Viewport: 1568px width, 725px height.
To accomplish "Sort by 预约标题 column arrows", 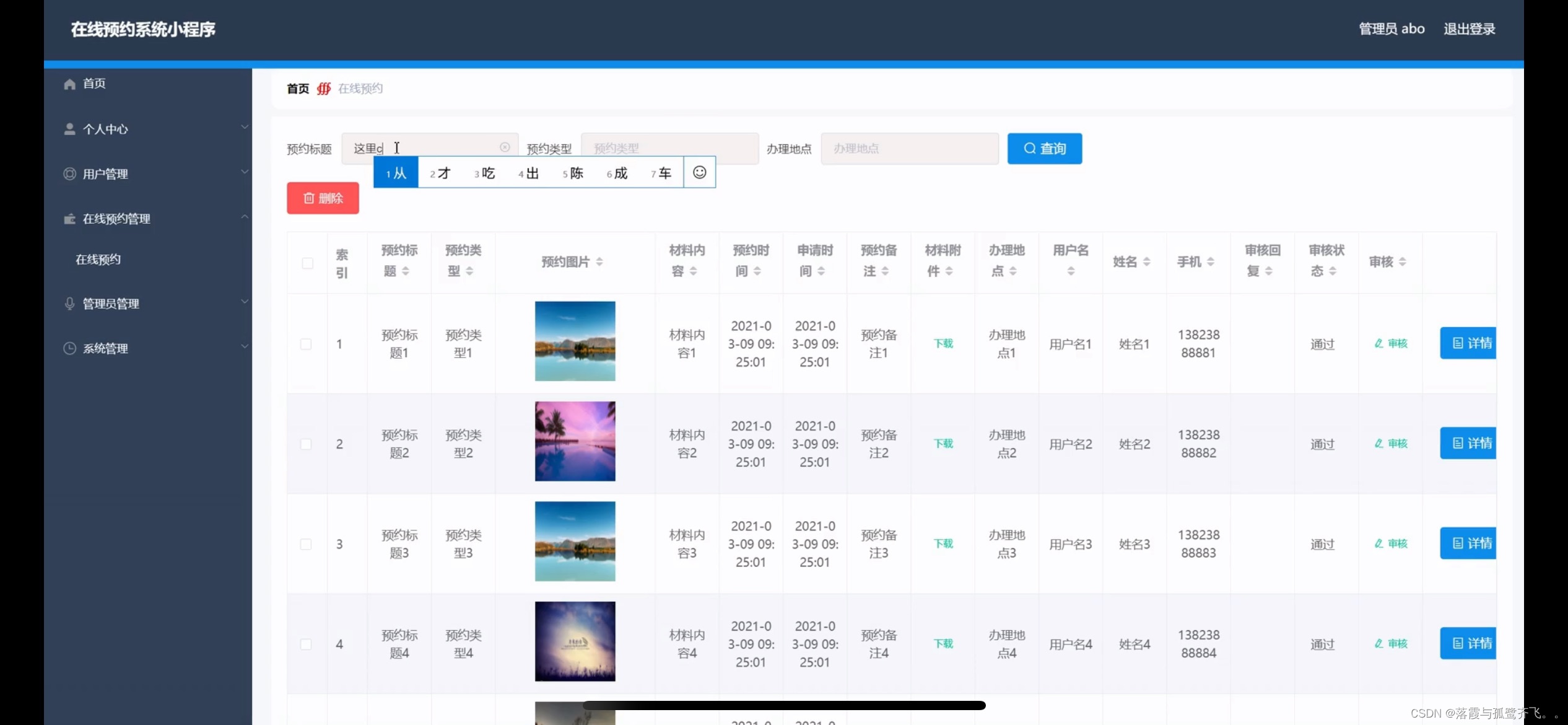I will pos(406,271).
